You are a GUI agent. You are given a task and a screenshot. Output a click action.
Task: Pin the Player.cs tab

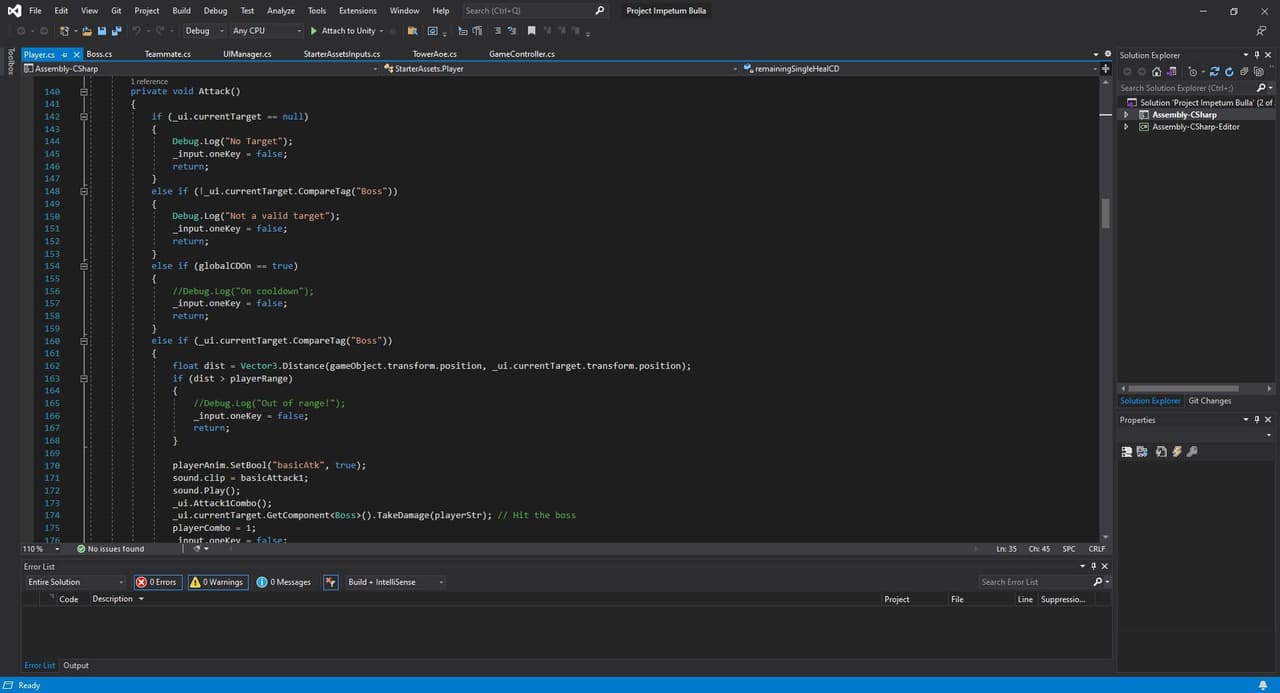pyautogui.click(x=64, y=54)
